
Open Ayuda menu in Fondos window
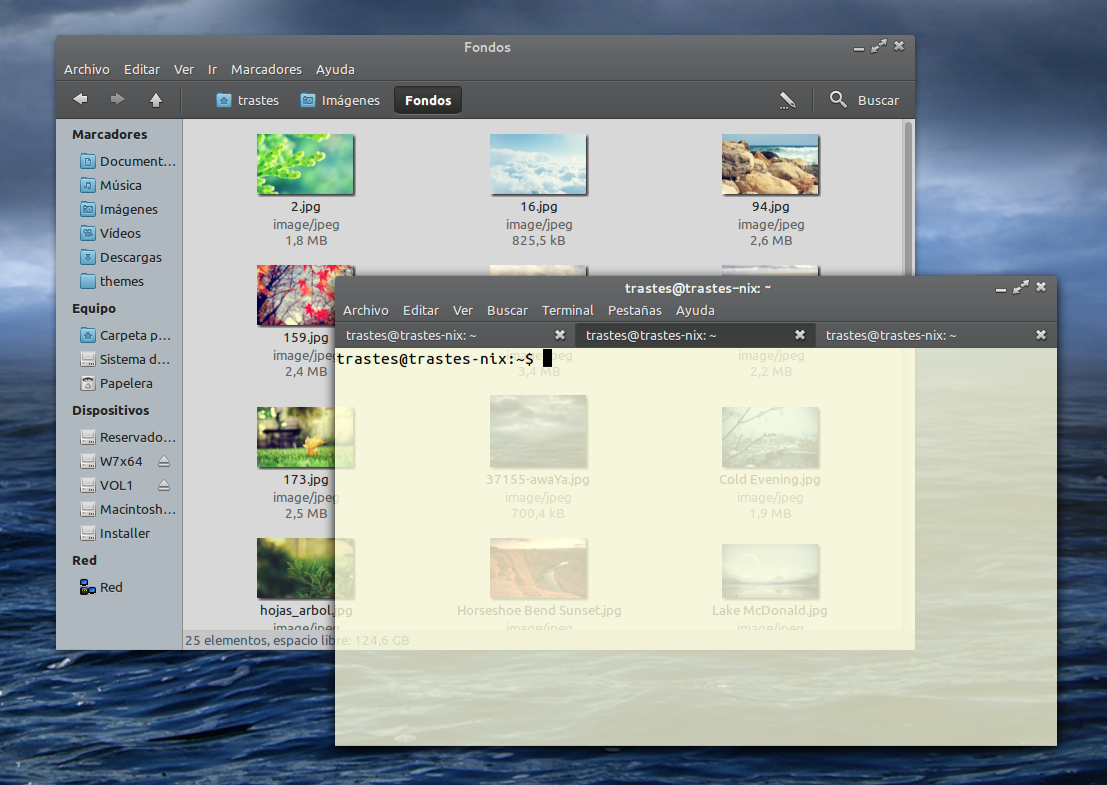tap(335, 69)
